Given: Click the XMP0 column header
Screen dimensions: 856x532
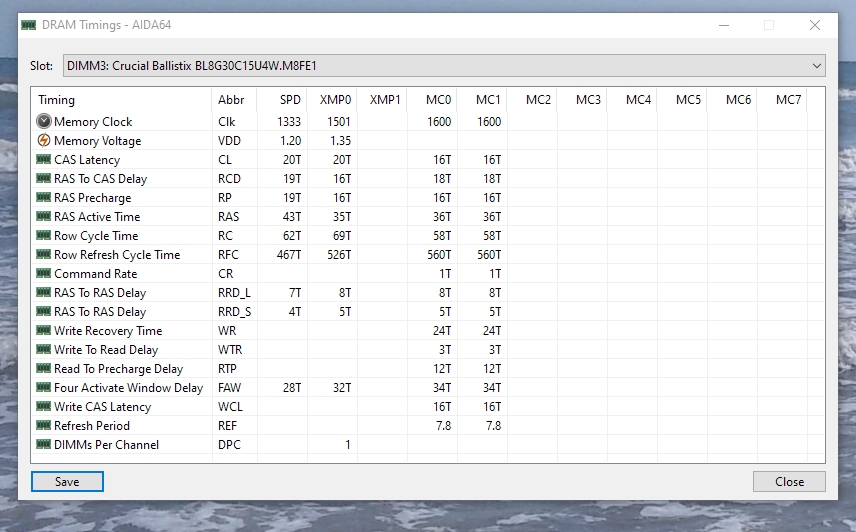Looking at the screenshot, I should (332, 100).
